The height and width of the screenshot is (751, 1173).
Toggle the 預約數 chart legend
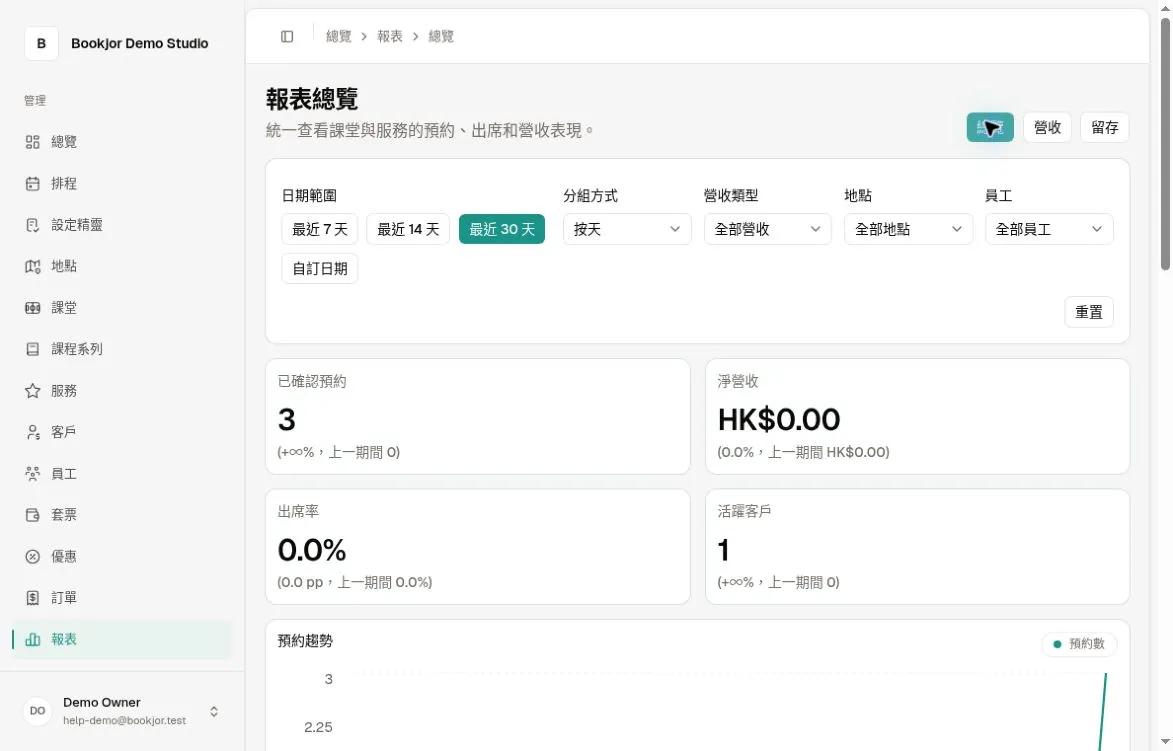click(x=1079, y=644)
